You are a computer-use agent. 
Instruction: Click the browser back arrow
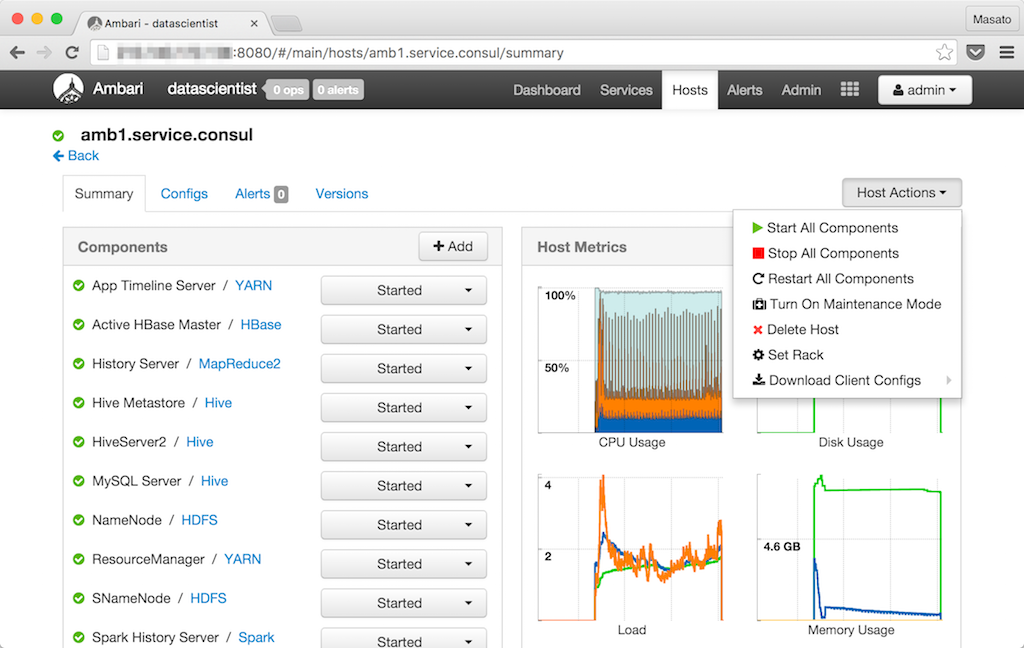click(x=18, y=53)
